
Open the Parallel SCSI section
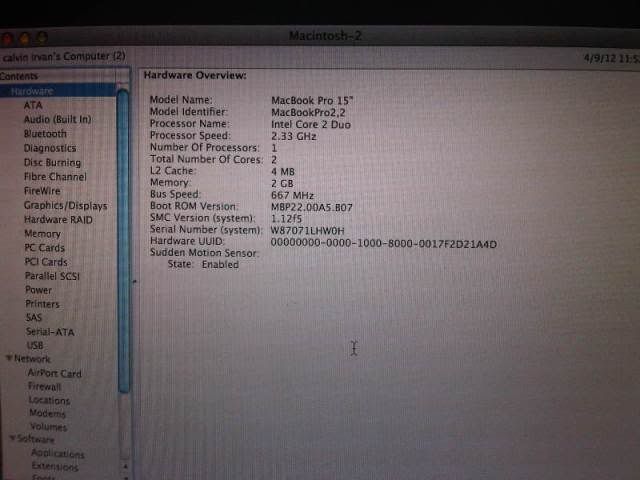[x=52, y=276]
